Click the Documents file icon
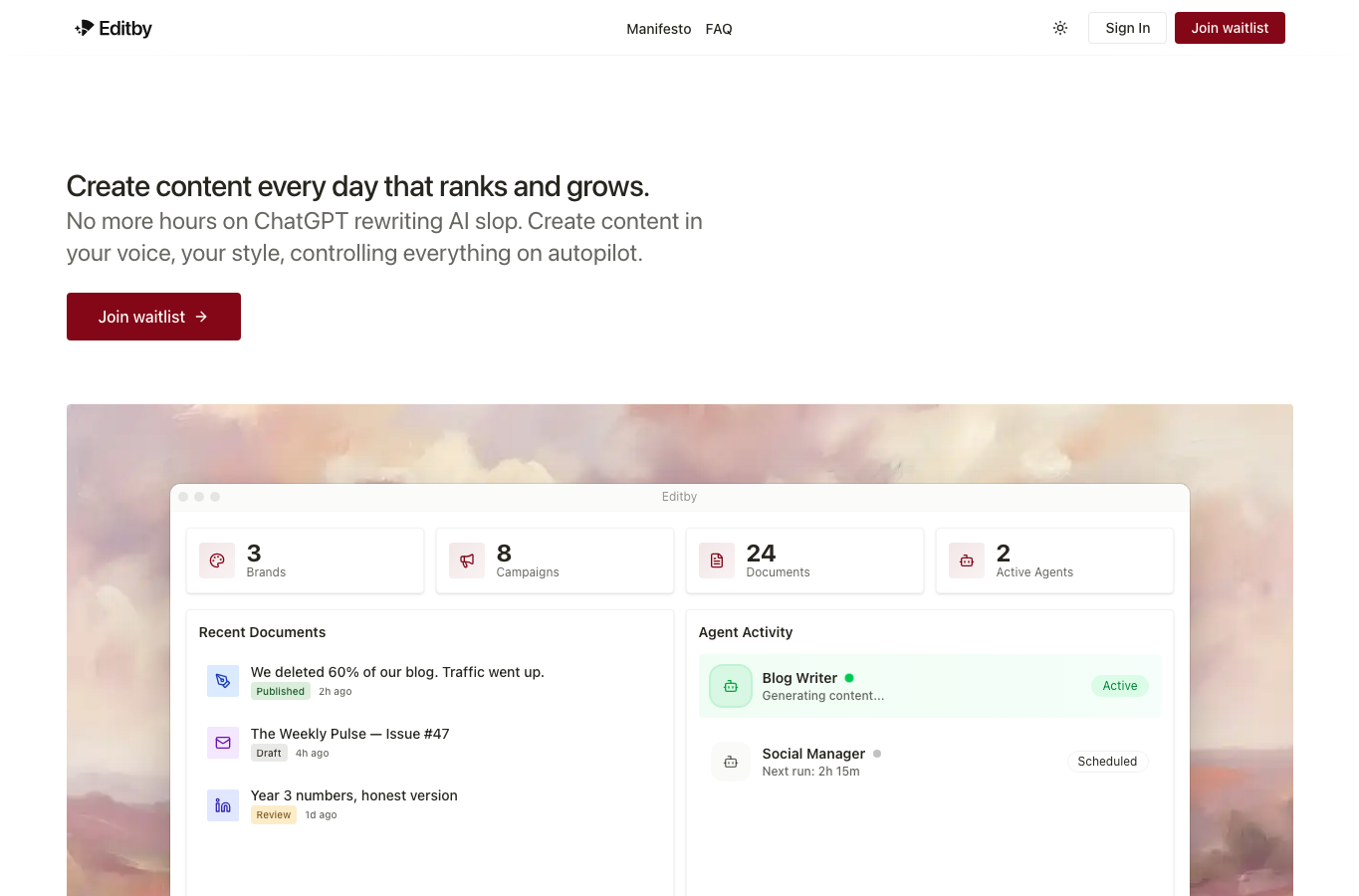This screenshot has height=896, width=1359. (717, 560)
